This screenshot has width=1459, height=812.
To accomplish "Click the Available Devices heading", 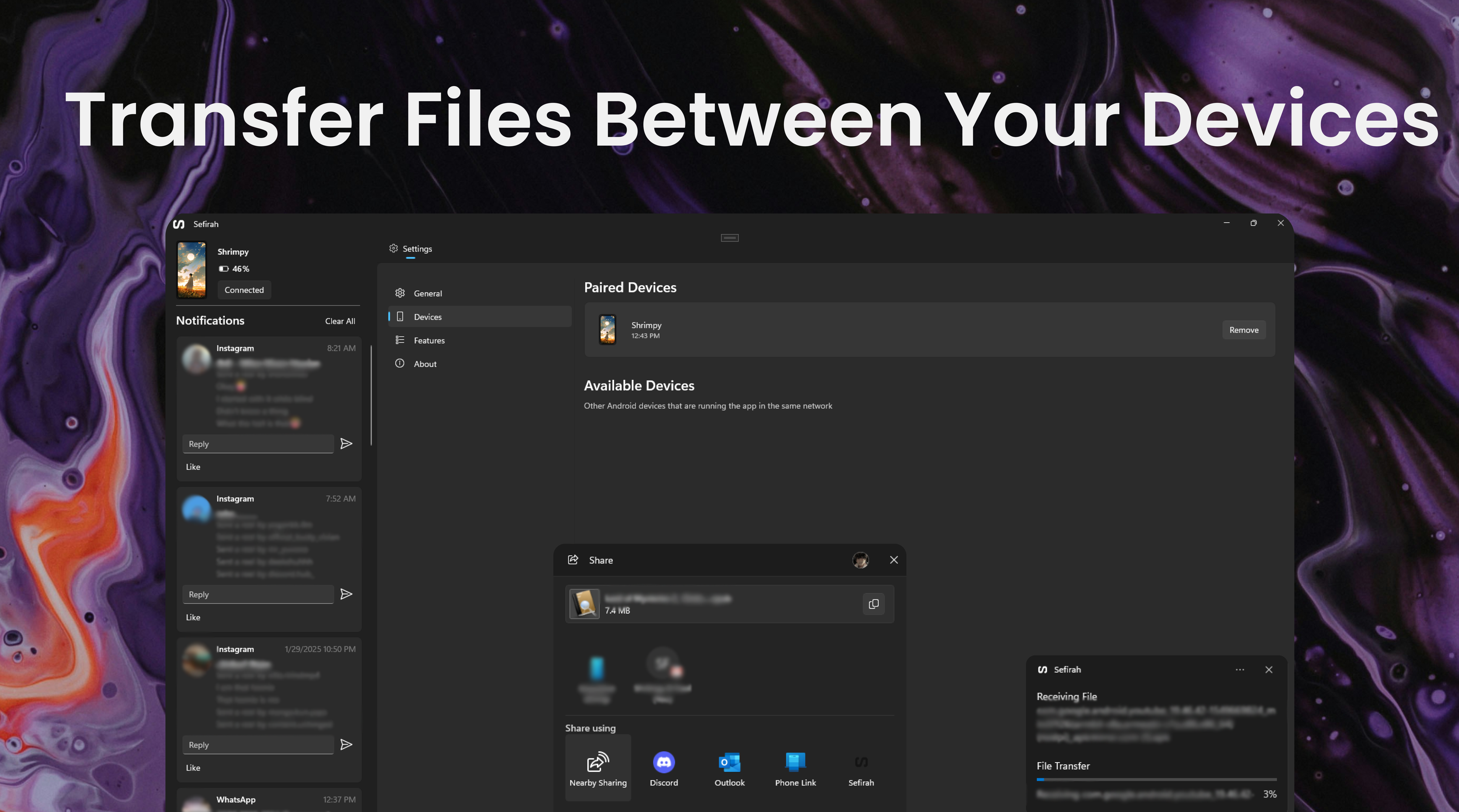I will [x=639, y=386].
